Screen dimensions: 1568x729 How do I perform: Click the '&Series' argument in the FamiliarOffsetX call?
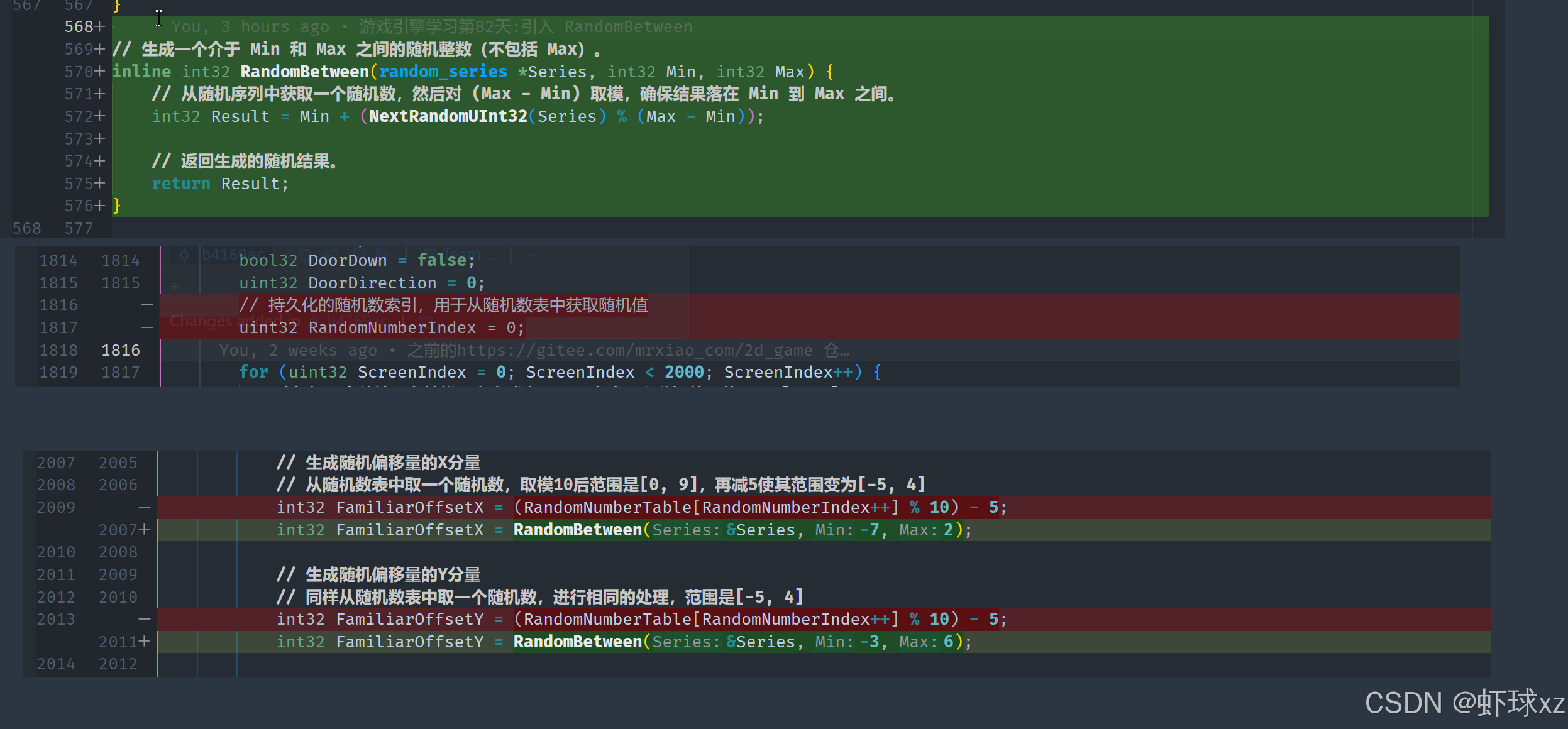coord(761,530)
